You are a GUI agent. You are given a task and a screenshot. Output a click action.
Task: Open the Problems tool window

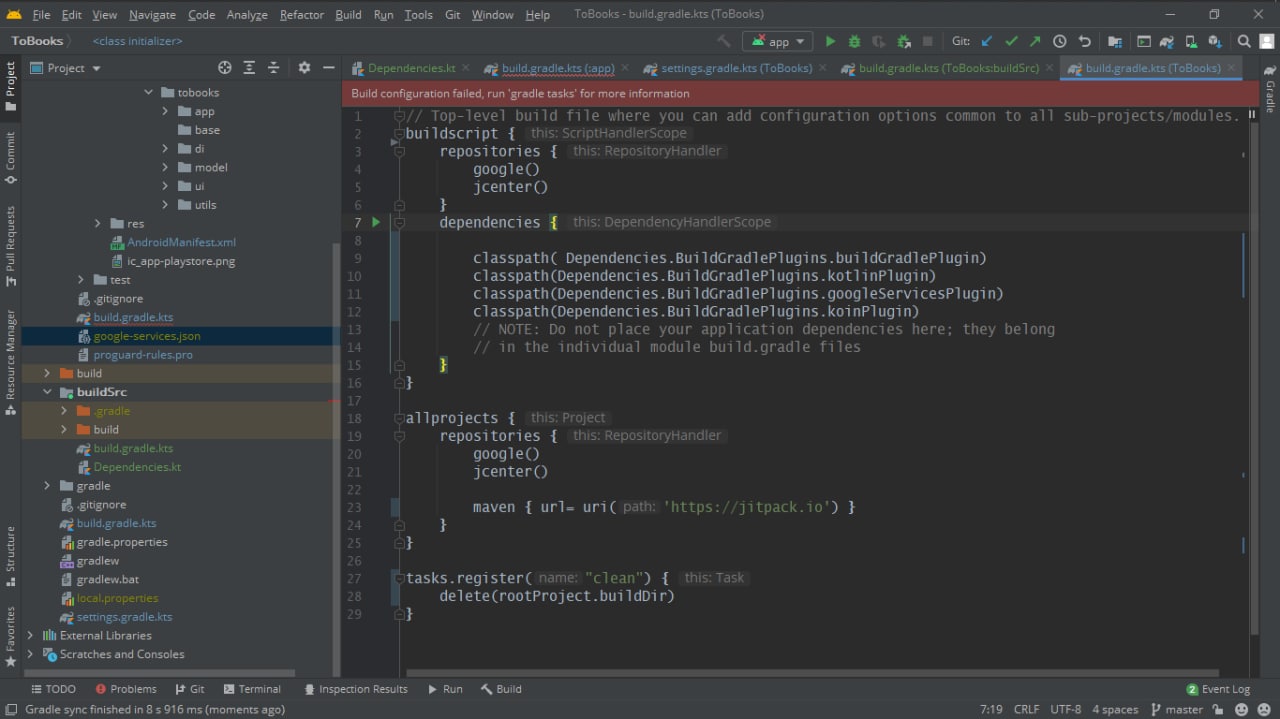point(125,689)
